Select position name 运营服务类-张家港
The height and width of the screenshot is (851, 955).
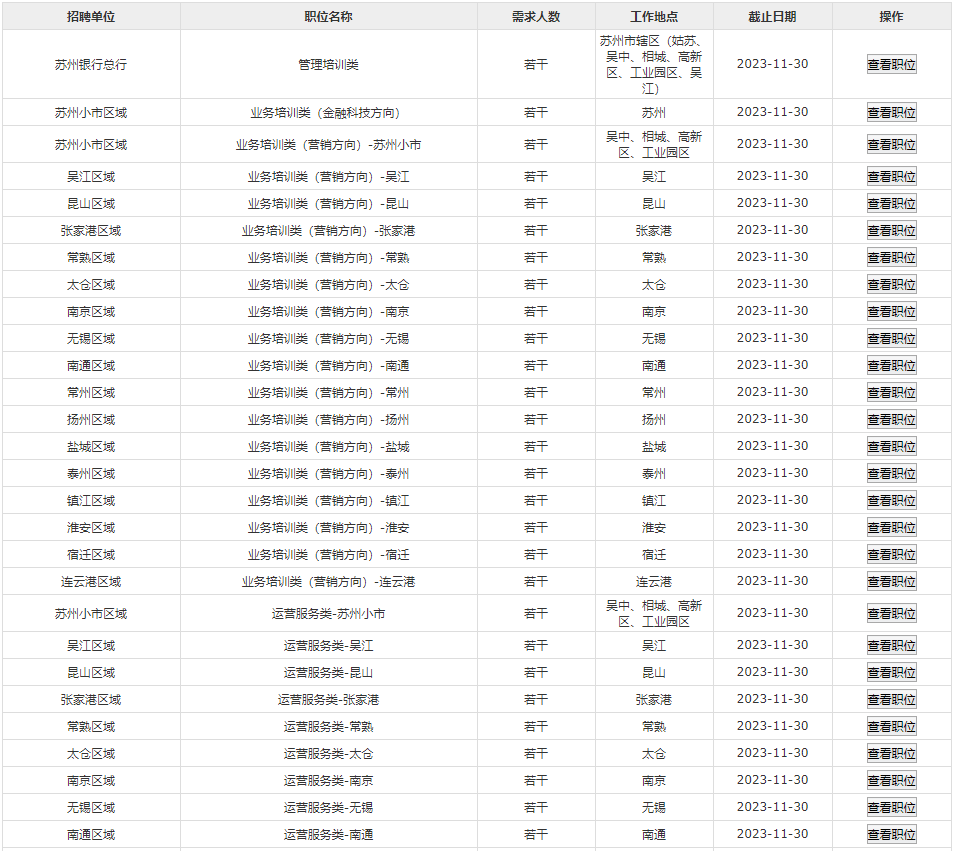tap(328, 700)
